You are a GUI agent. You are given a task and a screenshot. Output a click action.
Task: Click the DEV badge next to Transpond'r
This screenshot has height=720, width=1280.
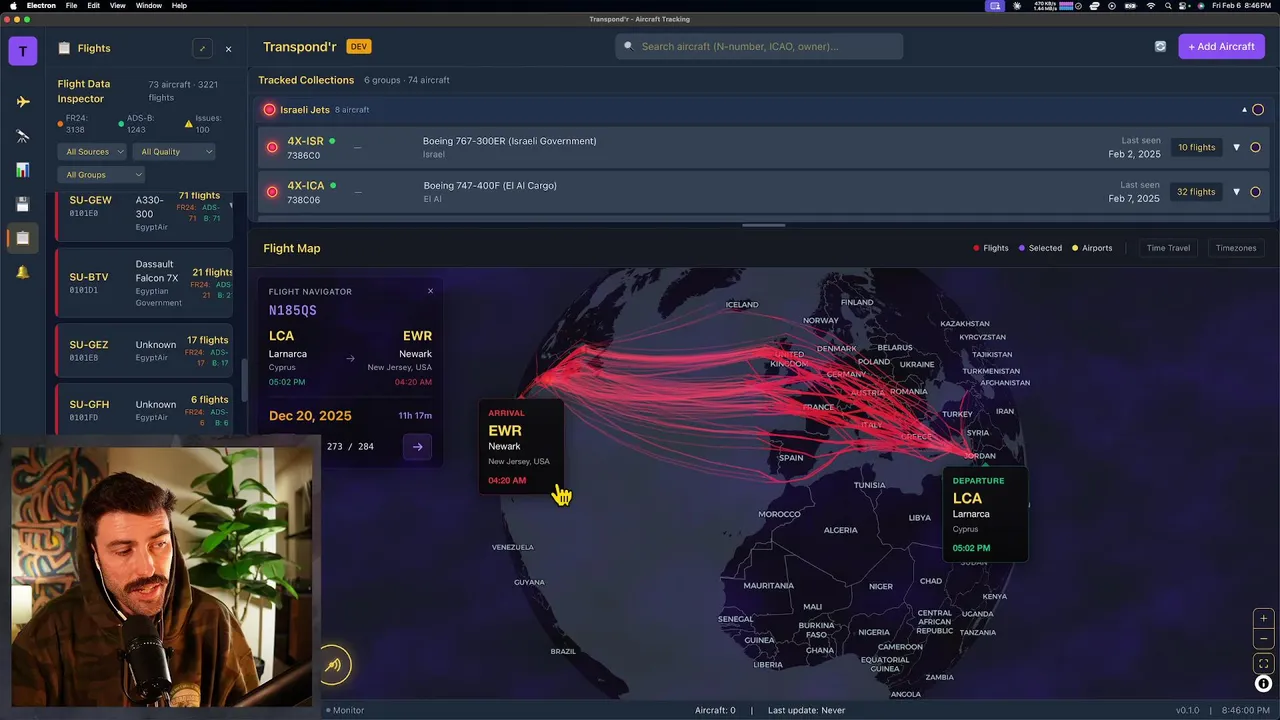(x=359, y=47)
